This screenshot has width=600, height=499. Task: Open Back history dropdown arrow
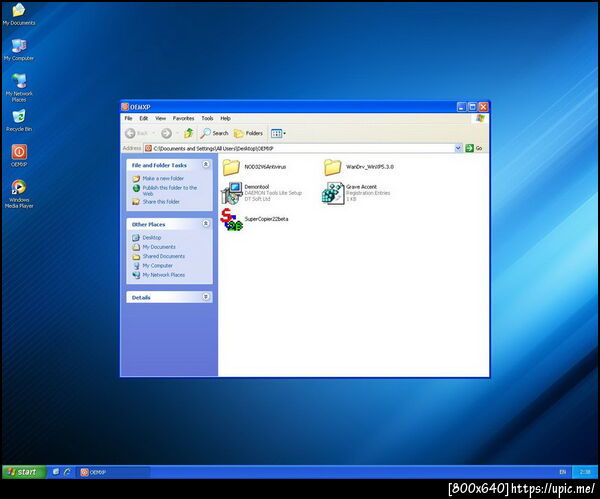pyautogui.click(x=154, y=133)
